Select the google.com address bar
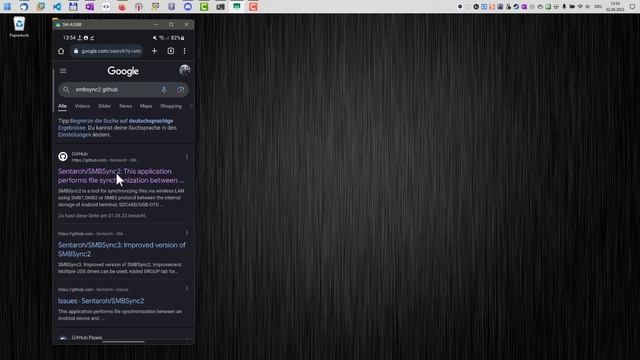The image size is (640, 360). 107,51
